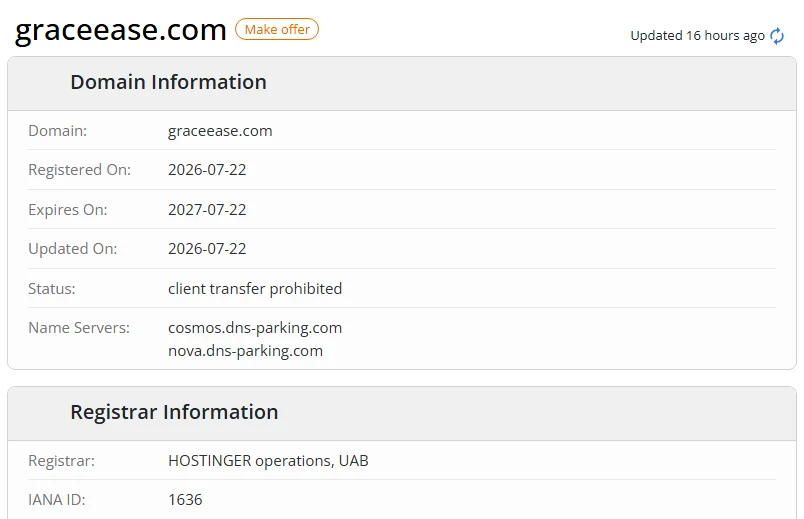
Task: Click the 'Updated On:' label
Action: 72,249
